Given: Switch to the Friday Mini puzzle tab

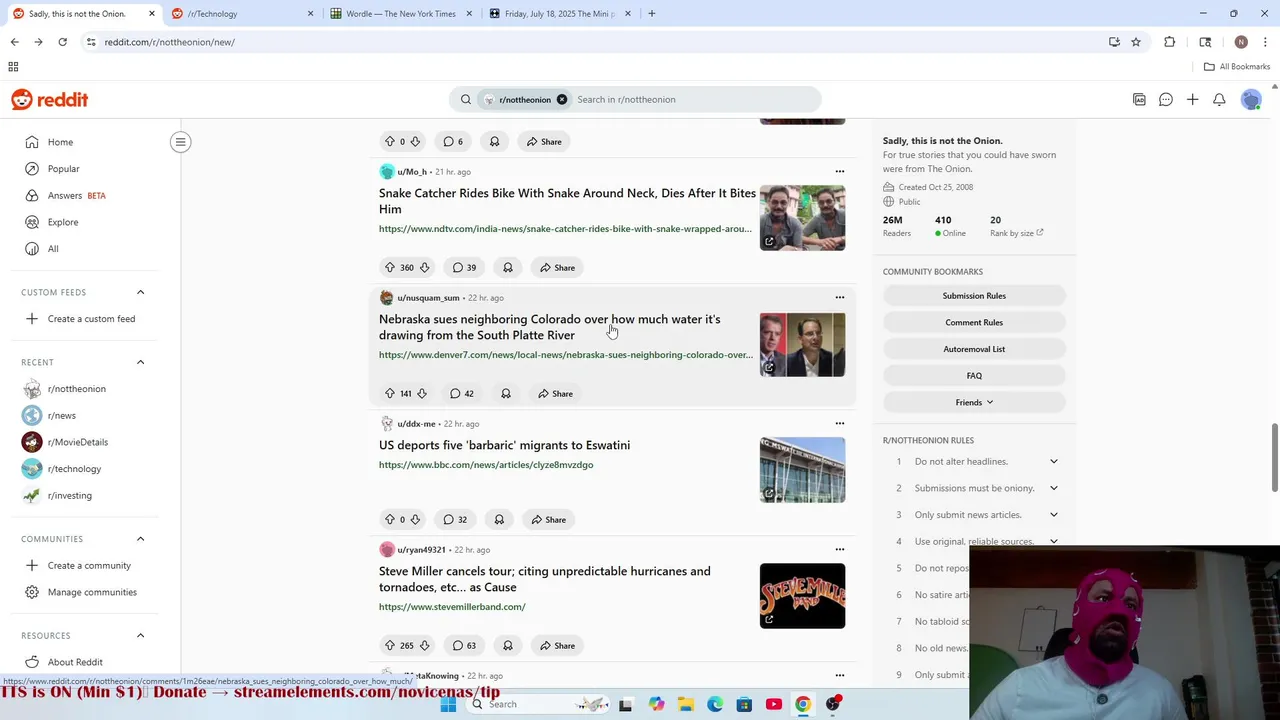Looking at the screenshot, I should pyautogui.click(x=560, y=14).
